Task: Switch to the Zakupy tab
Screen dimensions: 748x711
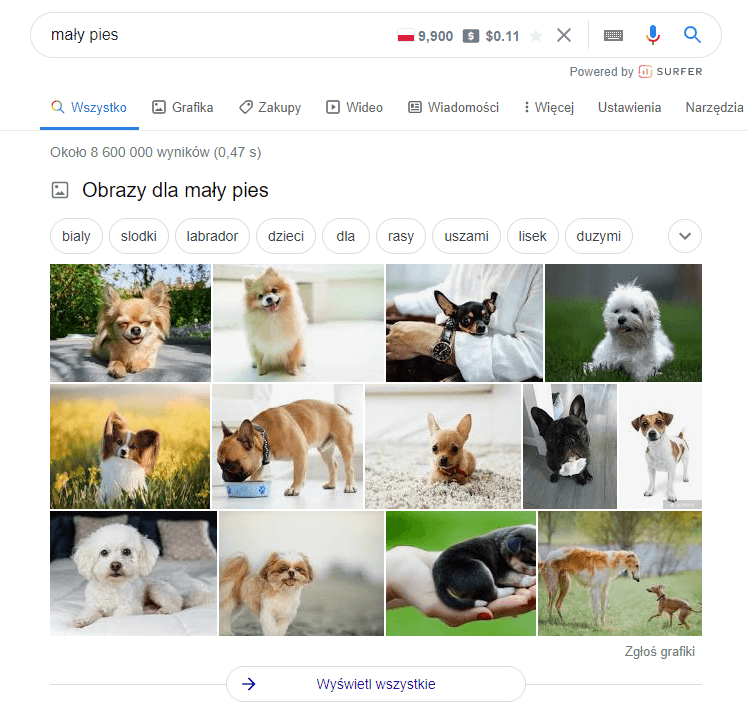Action: (270, 108)
